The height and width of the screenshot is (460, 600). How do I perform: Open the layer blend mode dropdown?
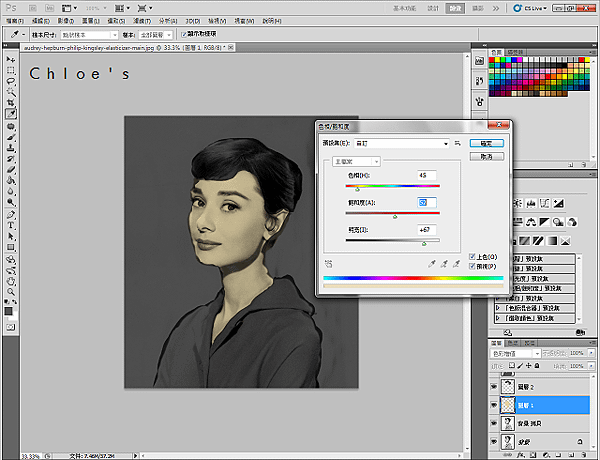point(515,353)
